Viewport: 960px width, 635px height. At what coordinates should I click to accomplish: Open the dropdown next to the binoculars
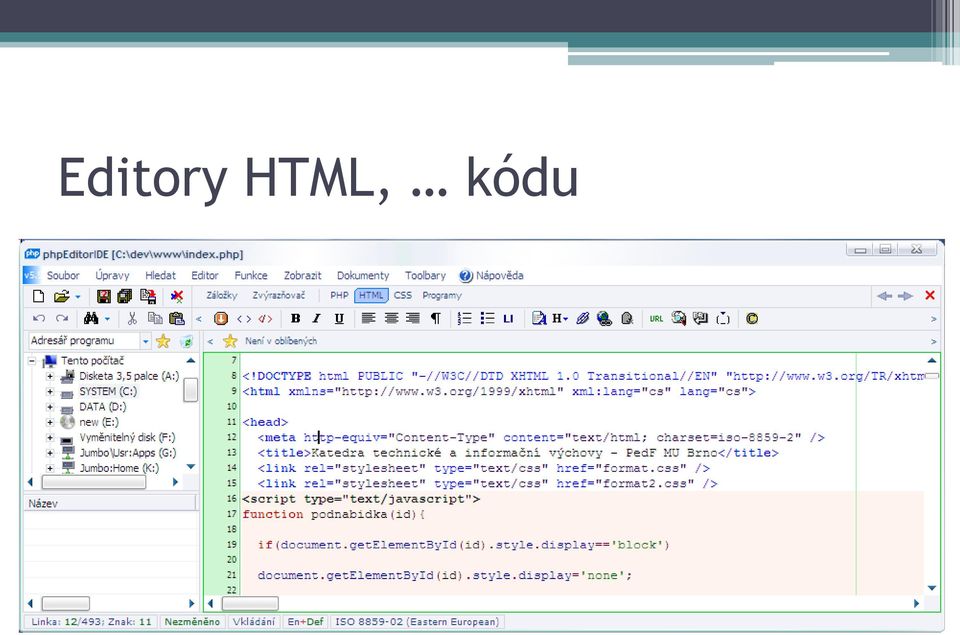click(x=107, y=319)
